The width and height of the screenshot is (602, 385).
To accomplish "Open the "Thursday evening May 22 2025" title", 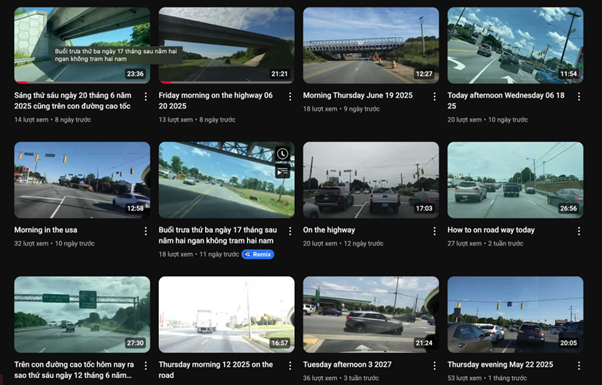I will (500, 365).
